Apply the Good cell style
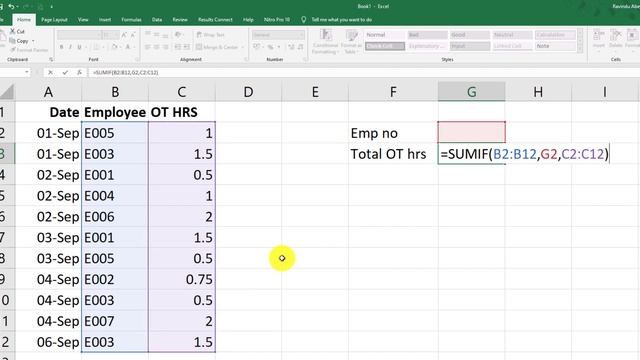Image resolution: width=640 pixels, height=360 pixels. coord(470,35)
